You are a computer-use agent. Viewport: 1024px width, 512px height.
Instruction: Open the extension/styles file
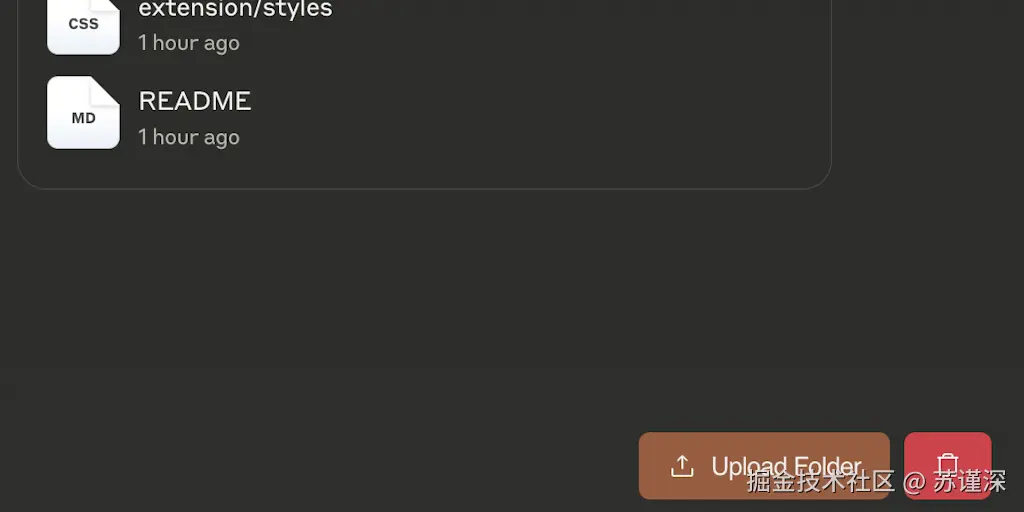coord(235,10)
